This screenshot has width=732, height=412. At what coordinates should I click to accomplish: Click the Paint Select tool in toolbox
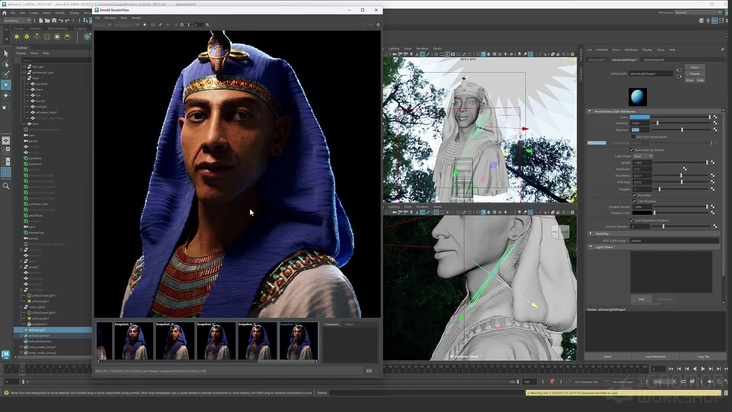click(x=6, y=73)
